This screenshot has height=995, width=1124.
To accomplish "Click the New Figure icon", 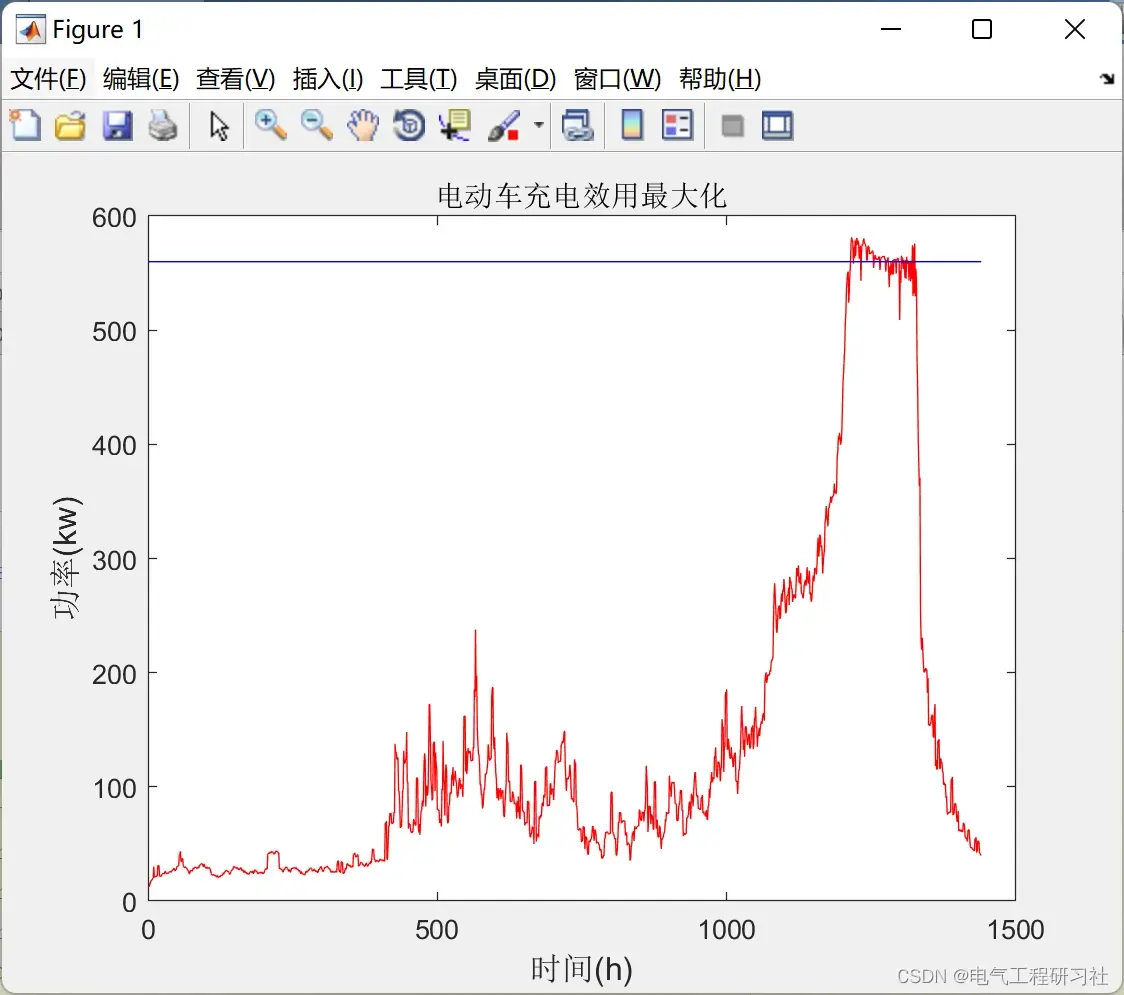I will (25, 125).
